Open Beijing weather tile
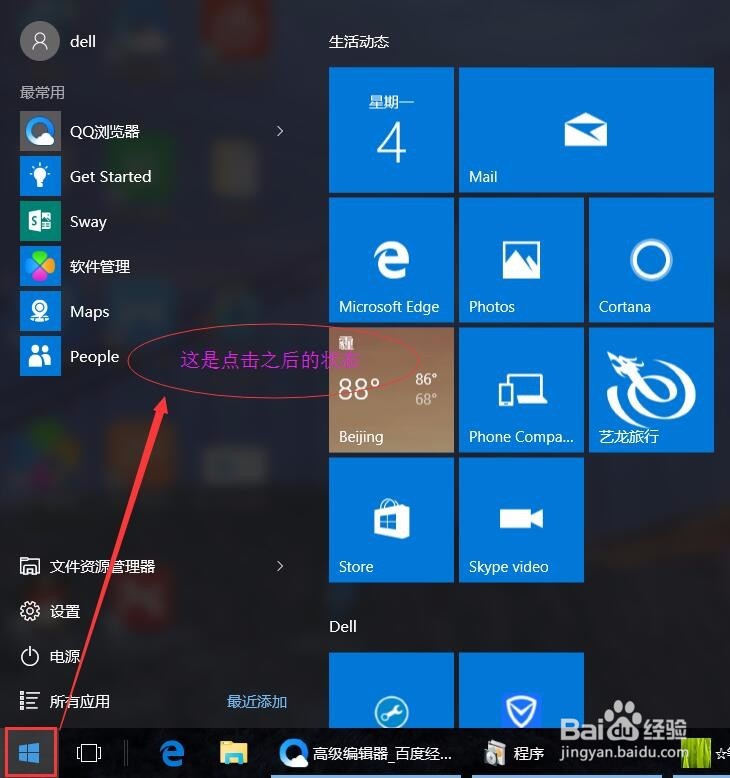 [x=391, y=390]
